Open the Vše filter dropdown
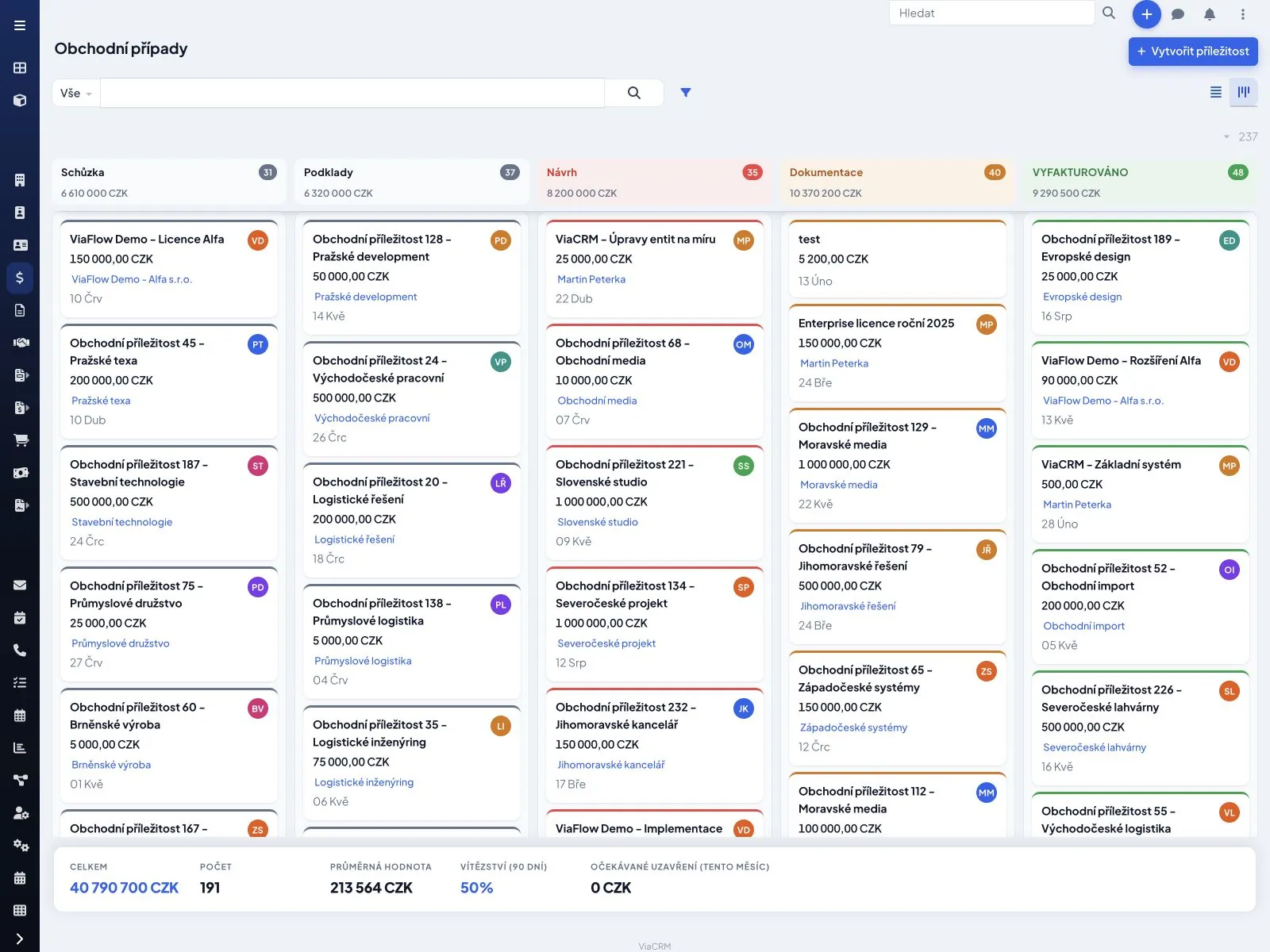 point(76,93)
